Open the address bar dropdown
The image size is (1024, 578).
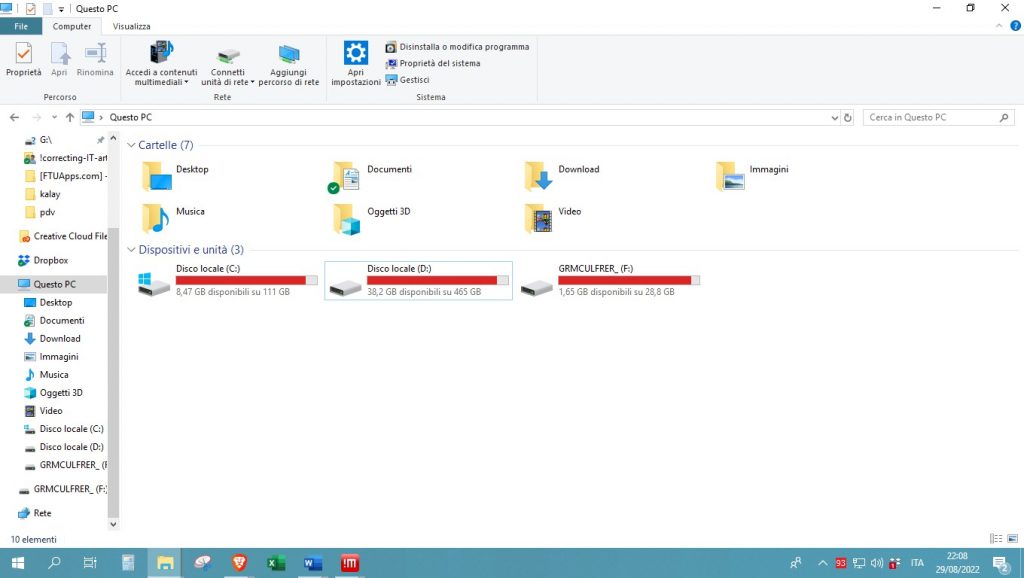834,117
